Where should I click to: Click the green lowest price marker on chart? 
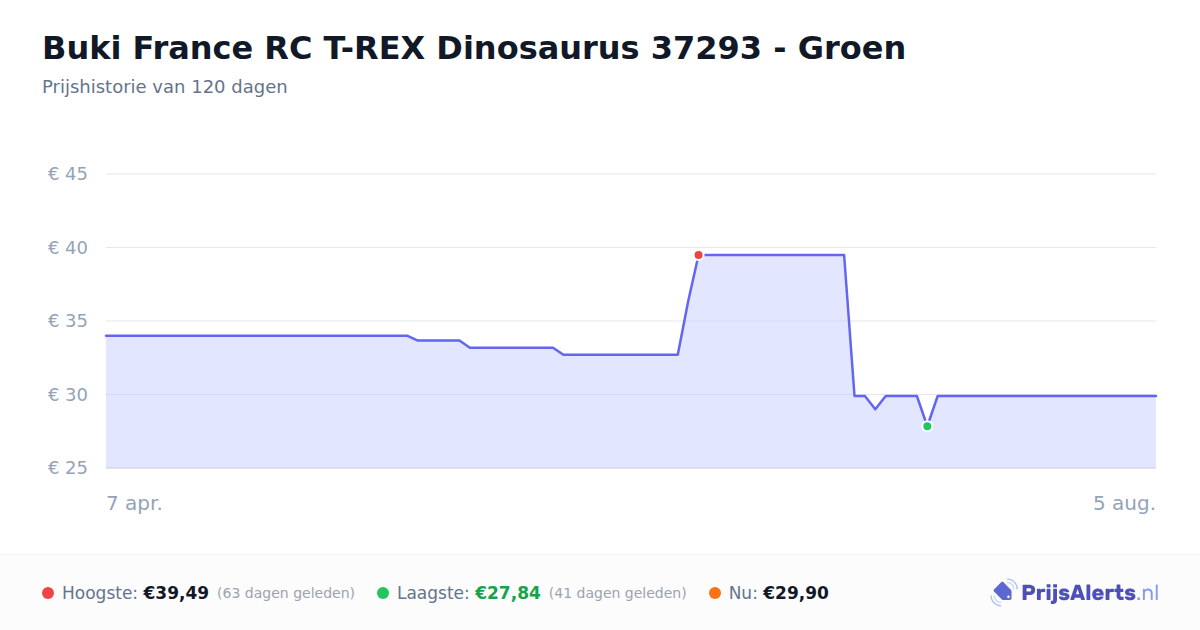[927, 426]
